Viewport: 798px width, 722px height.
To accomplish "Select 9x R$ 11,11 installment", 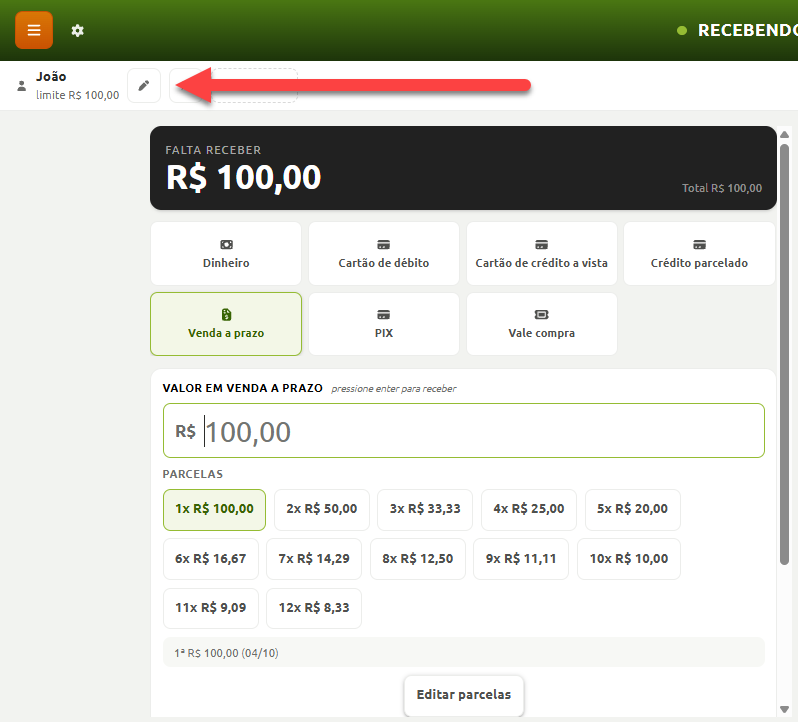I will pos(521,559).
